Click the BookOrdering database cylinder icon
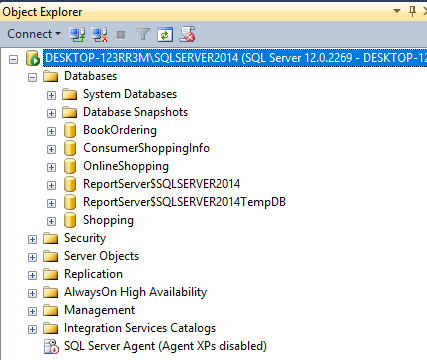This screenshot has width=427, height=360. click(70, 130)
